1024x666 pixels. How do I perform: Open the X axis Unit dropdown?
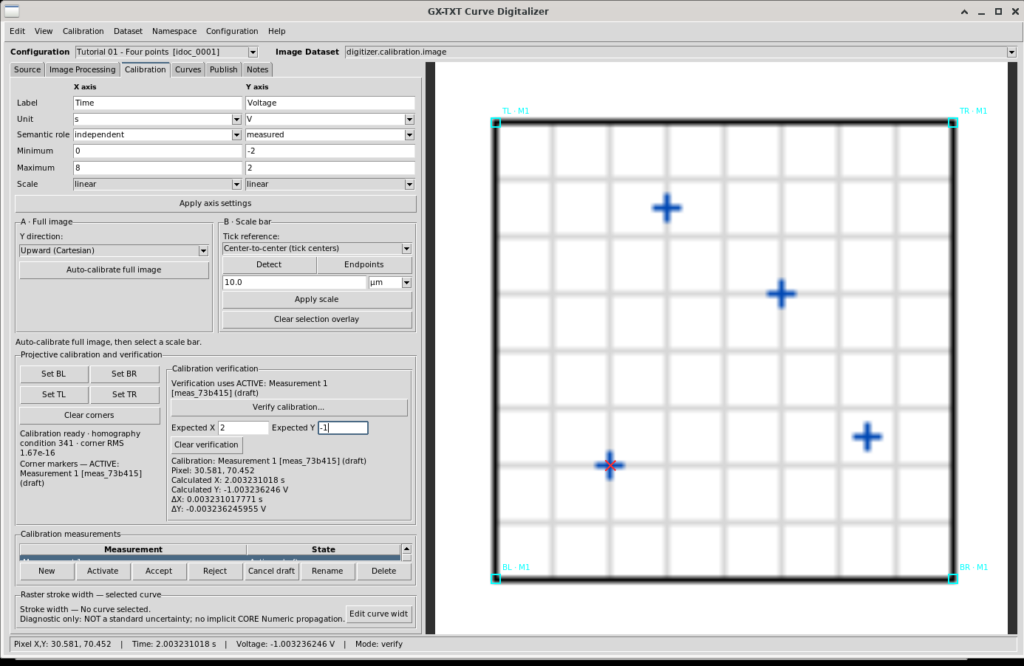point(236,119)
